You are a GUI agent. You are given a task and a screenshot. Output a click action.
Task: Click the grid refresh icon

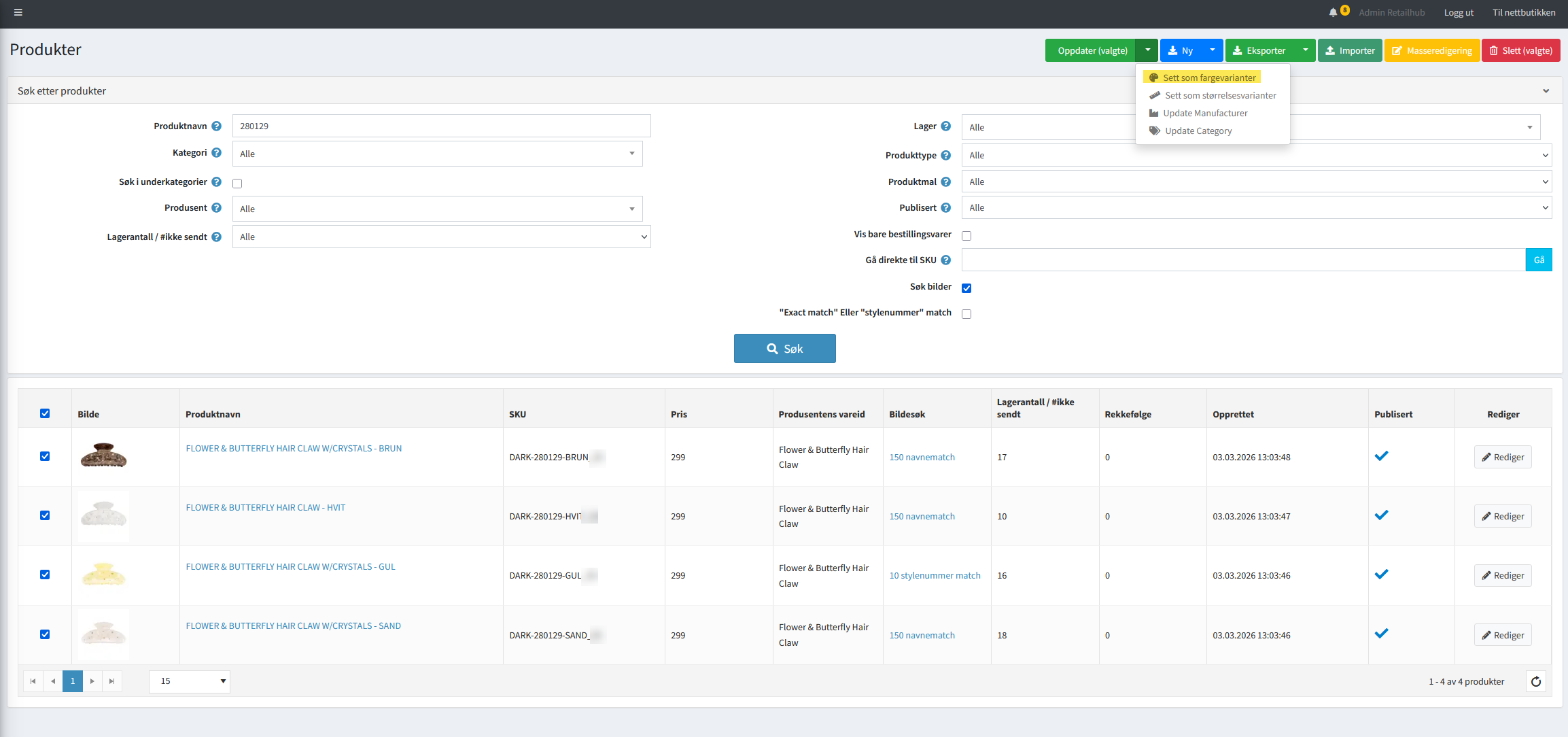(1535, 681)
